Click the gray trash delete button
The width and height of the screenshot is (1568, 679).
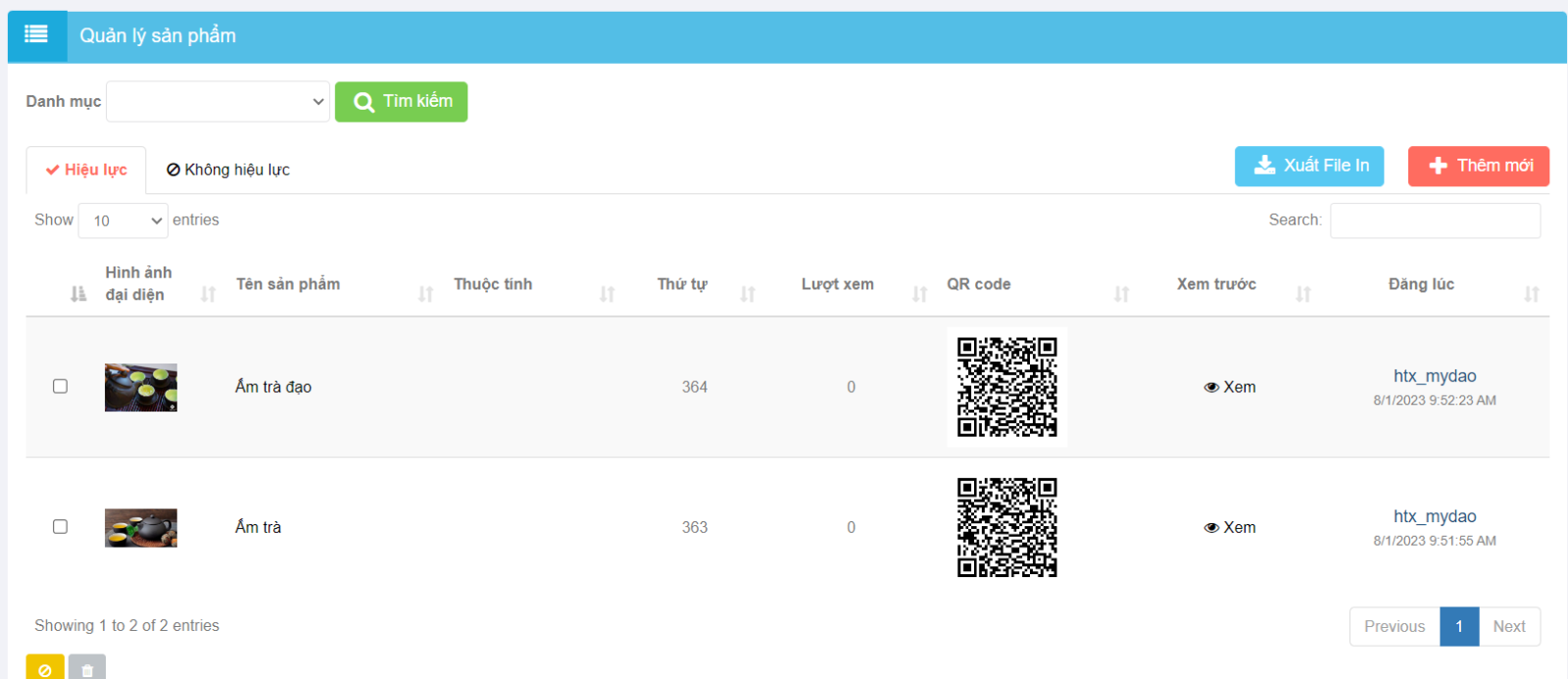pos(87,667)
